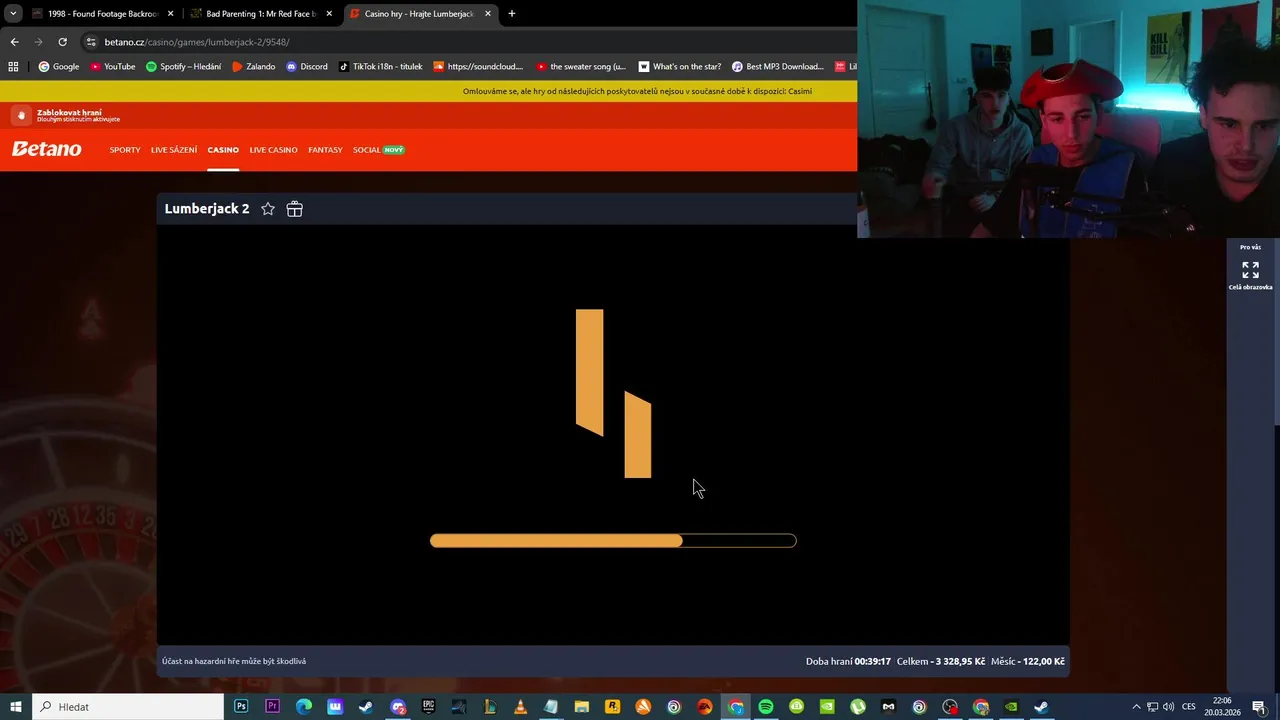The height and width of the screenshot is (720, 1280).
Task: Click the Doba hraní 00:39:17 timer
Action: (x=848, y=661)
